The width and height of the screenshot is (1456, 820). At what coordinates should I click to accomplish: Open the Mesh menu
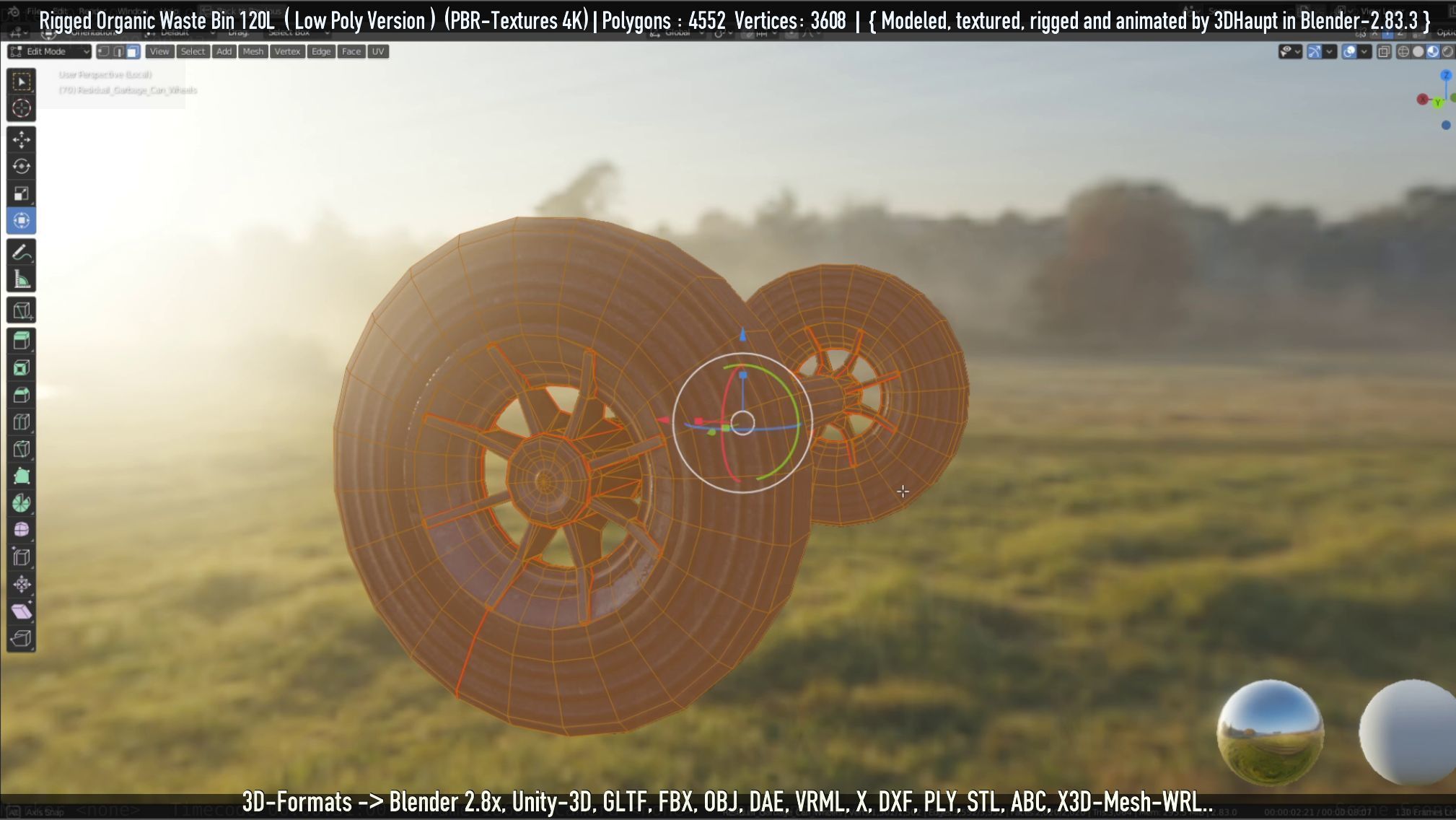coord(253,51)
